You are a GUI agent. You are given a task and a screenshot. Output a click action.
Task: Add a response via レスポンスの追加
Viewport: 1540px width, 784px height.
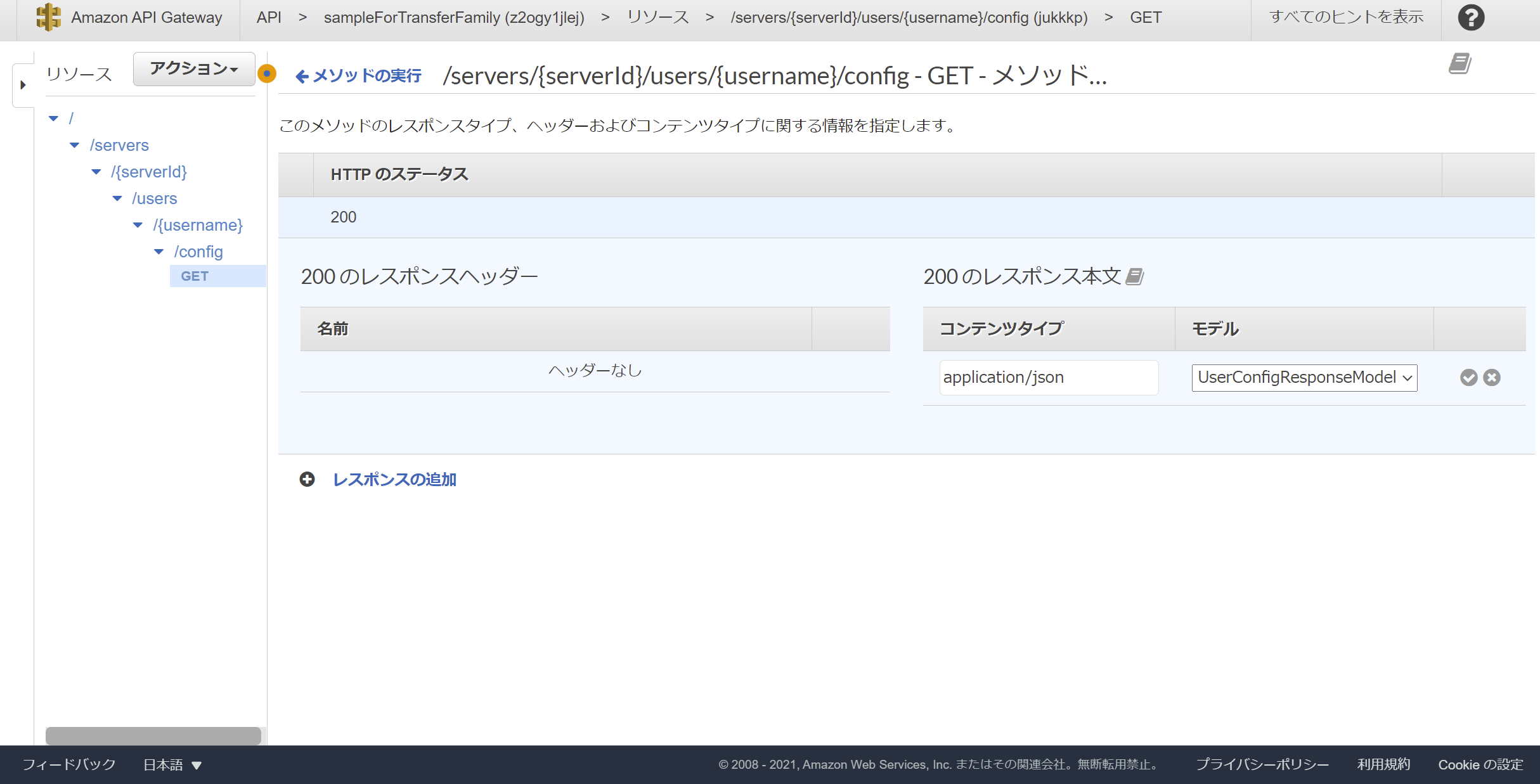(x=394, y=480)
